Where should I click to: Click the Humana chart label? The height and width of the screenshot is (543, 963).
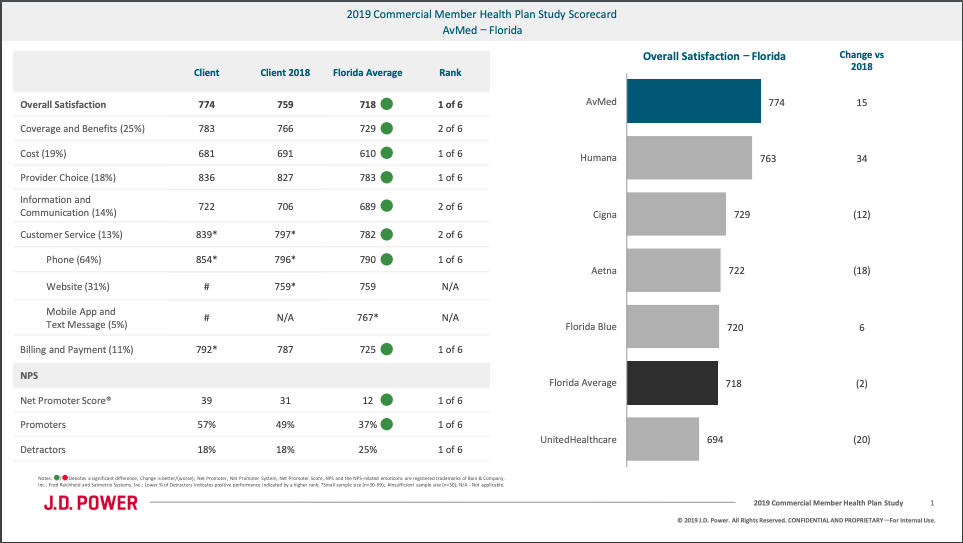tap(598, 158)
